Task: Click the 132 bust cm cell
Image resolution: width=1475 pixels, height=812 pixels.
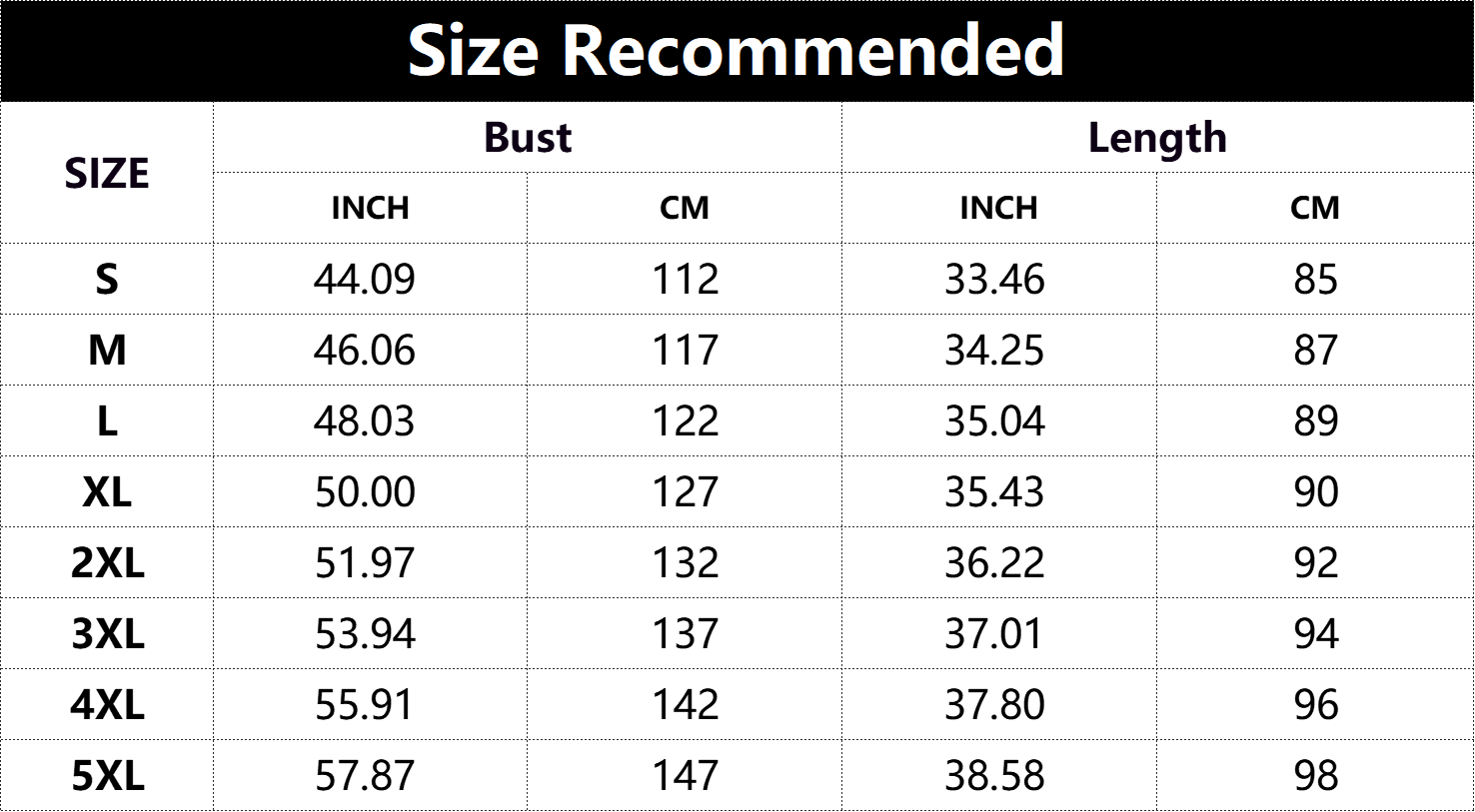Action: coord(685,563)
